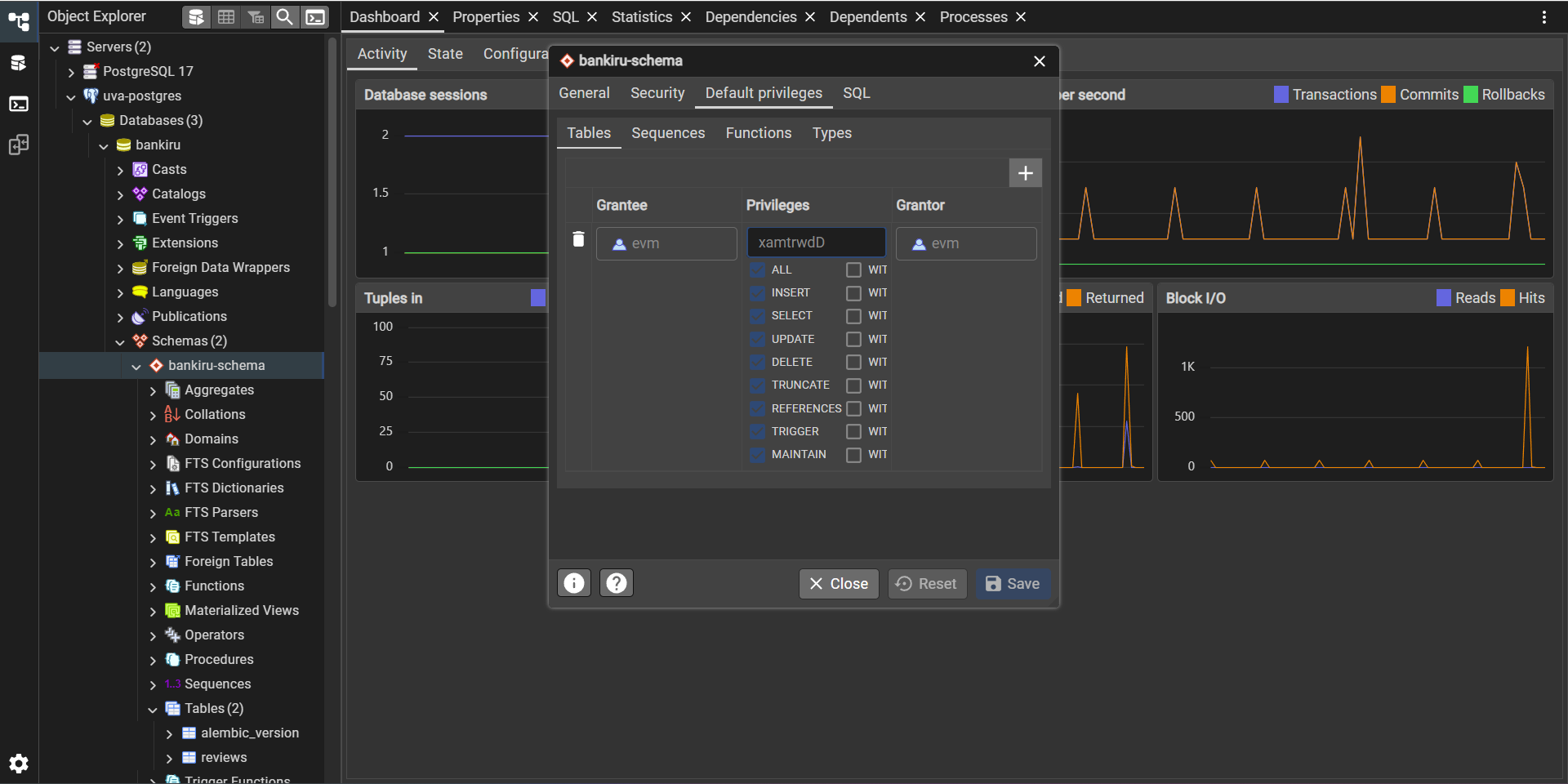Image resolution: width=1568 pixels, height=784 pixels.
Task: Click the Extensions node icon in tree
Action: (140, 243)
